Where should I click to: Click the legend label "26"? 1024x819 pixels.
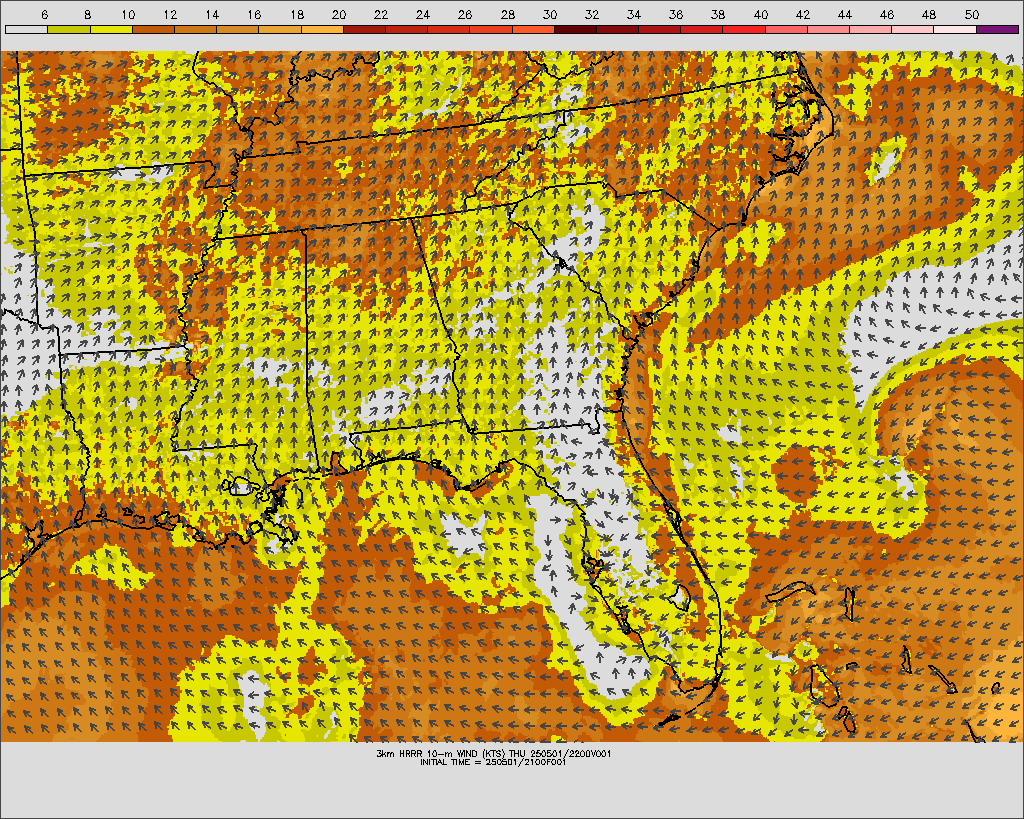tap(465, 14)
